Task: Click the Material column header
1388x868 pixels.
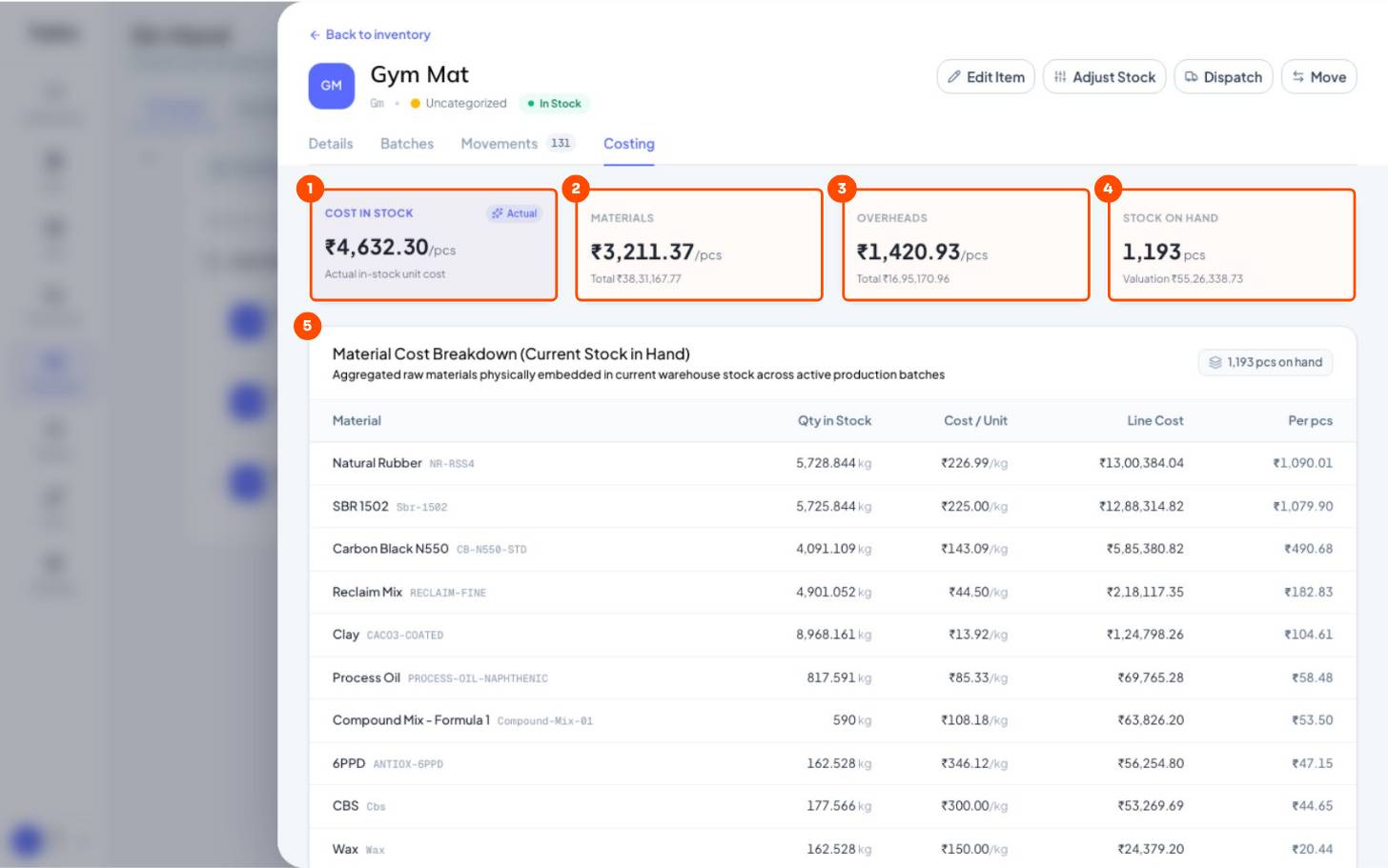Action: point(357,421)
